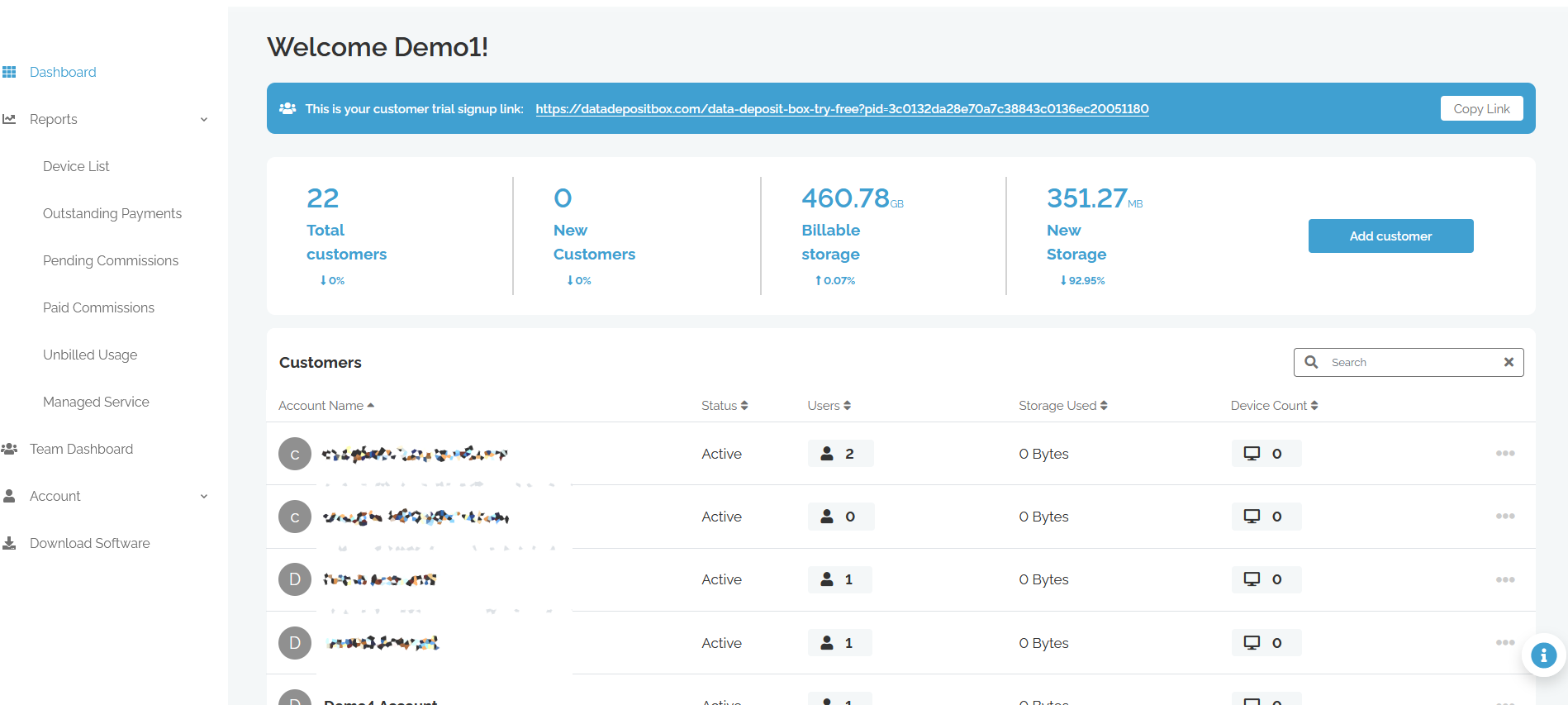Click the device count badge in the fourth row
Screen dimensions: 1568x705
pos(1266,643)
